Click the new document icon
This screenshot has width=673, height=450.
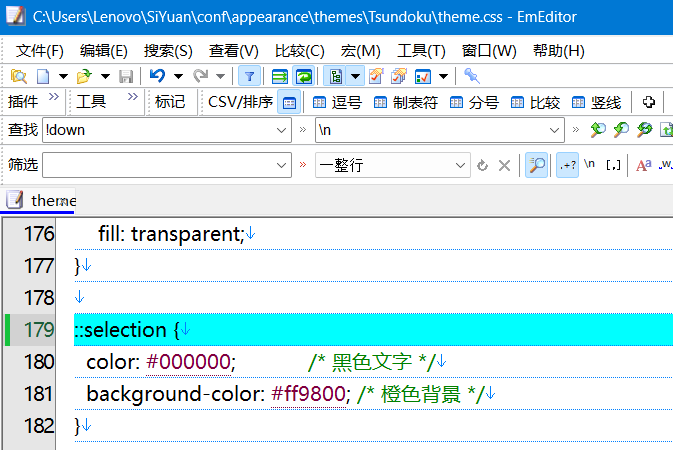(x=43, y=76)
